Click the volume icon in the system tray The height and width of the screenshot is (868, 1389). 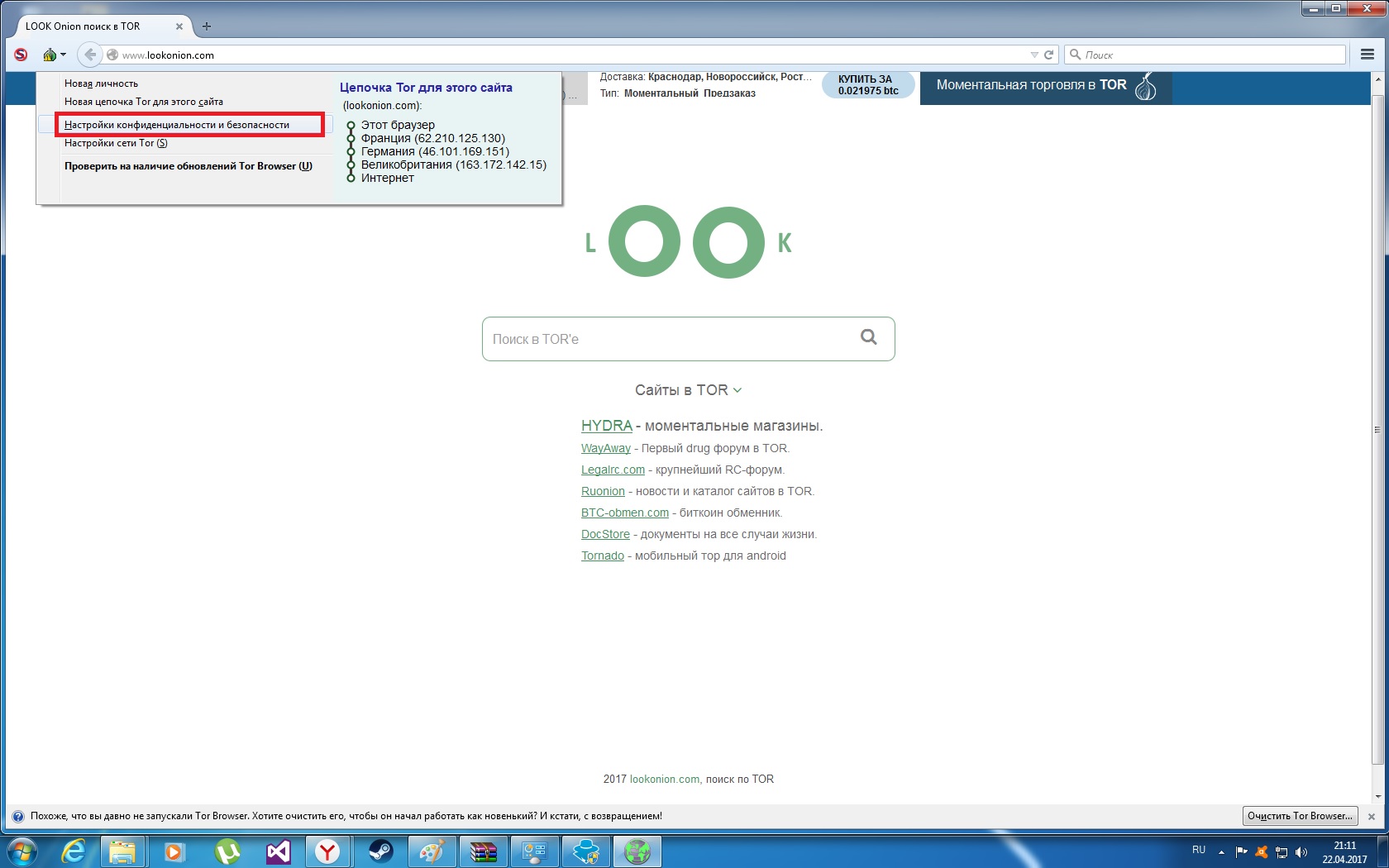coord(1301,851)
